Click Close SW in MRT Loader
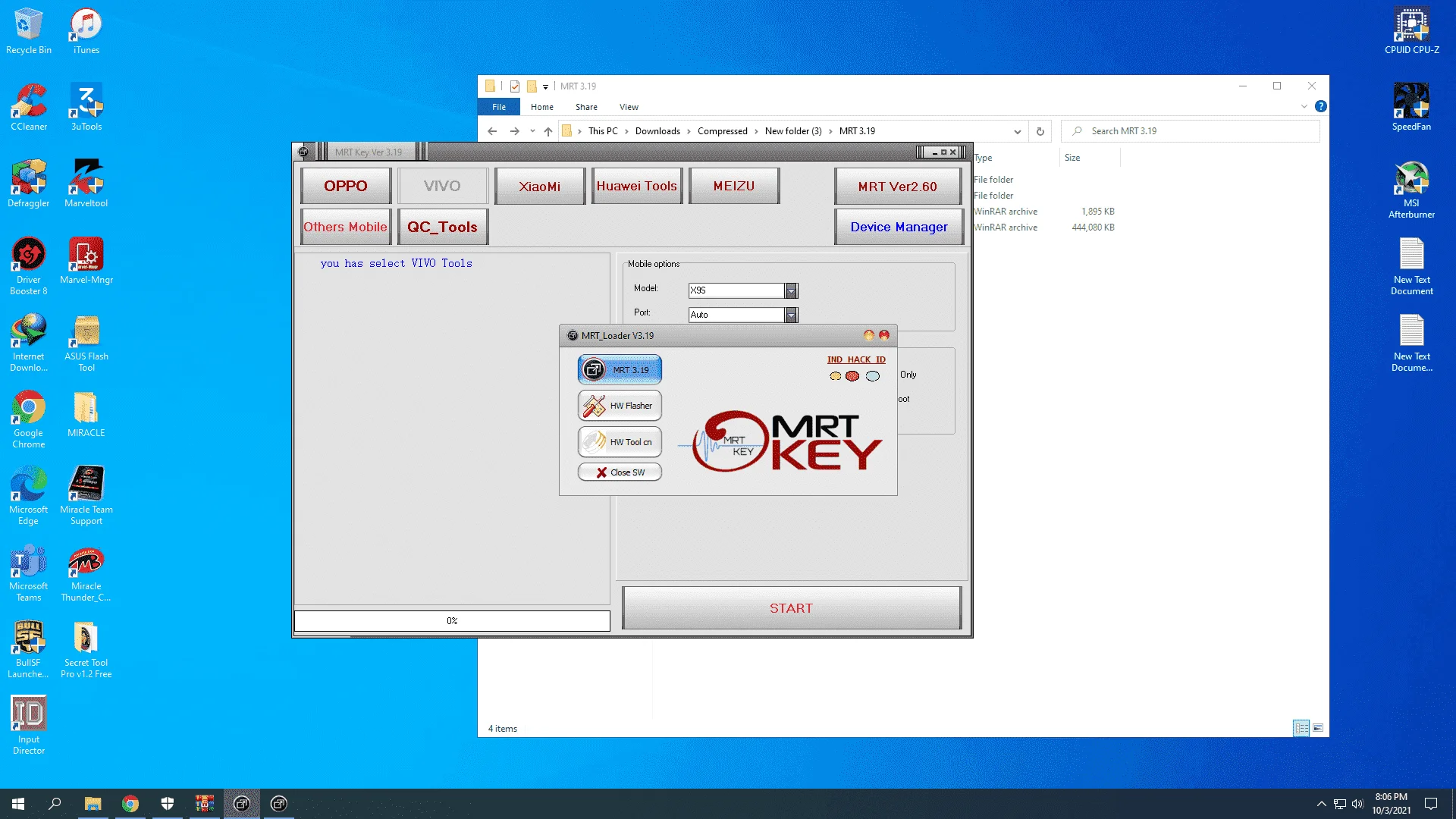Viewport: 1456px width, 819px height. pos(620,472)
